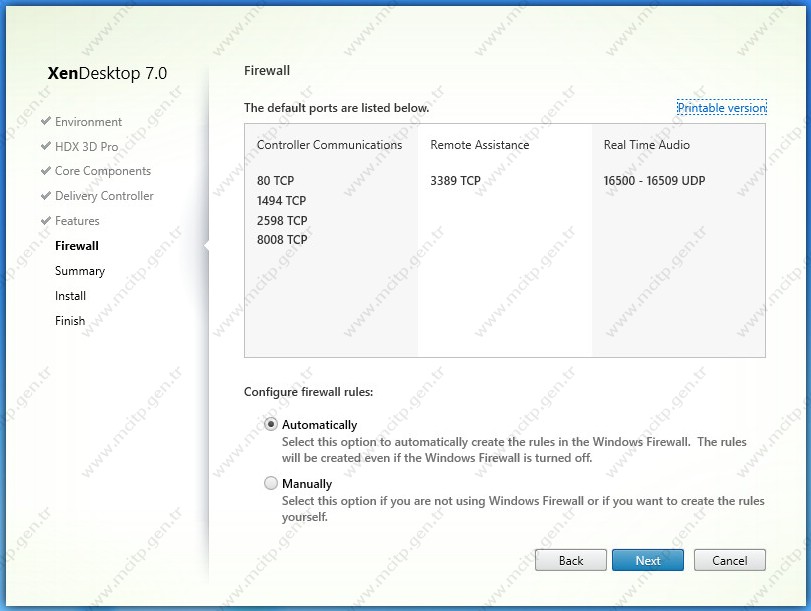Click the 1494 TCP port entry

(281, 200)
